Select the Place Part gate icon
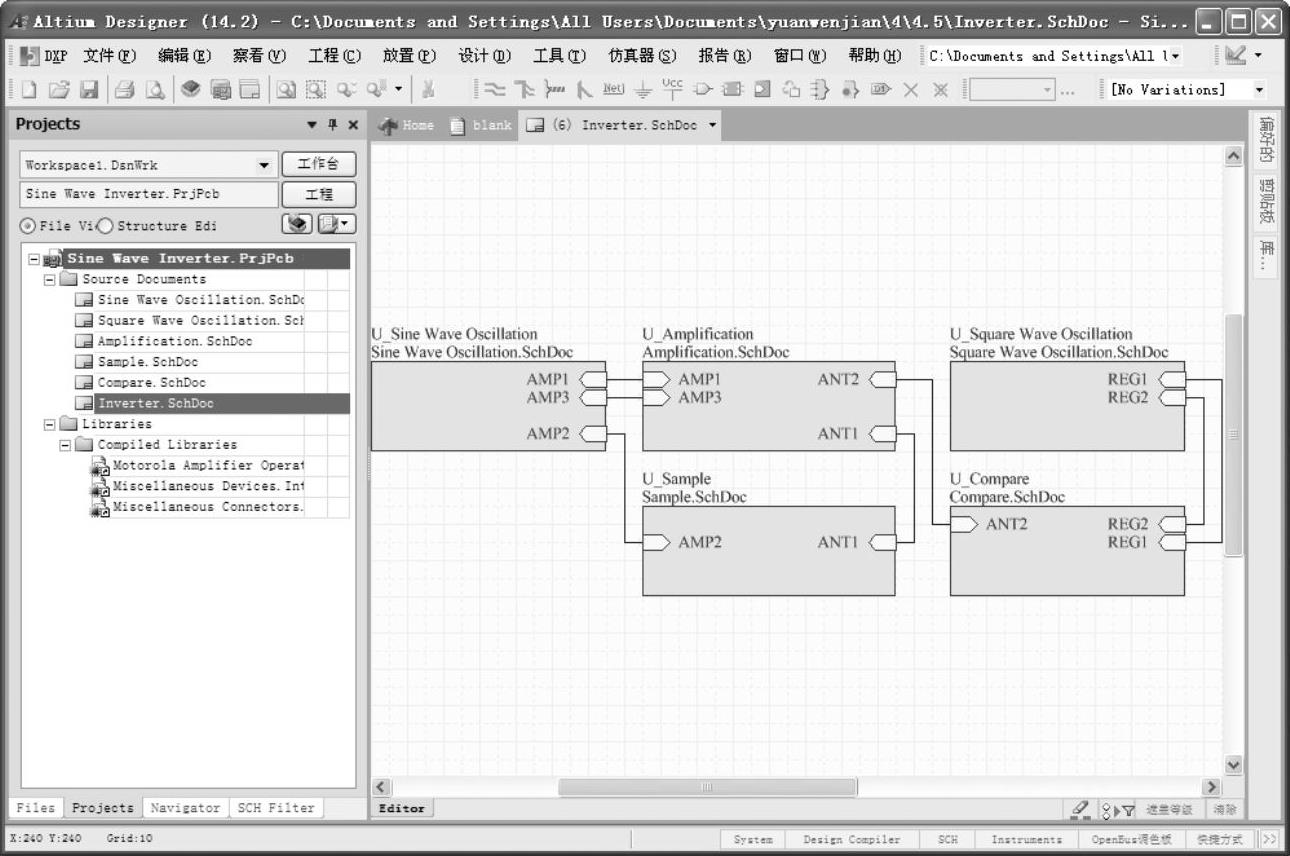The height and width of the screenshot is (856, 1290). (x=702, y=90)
